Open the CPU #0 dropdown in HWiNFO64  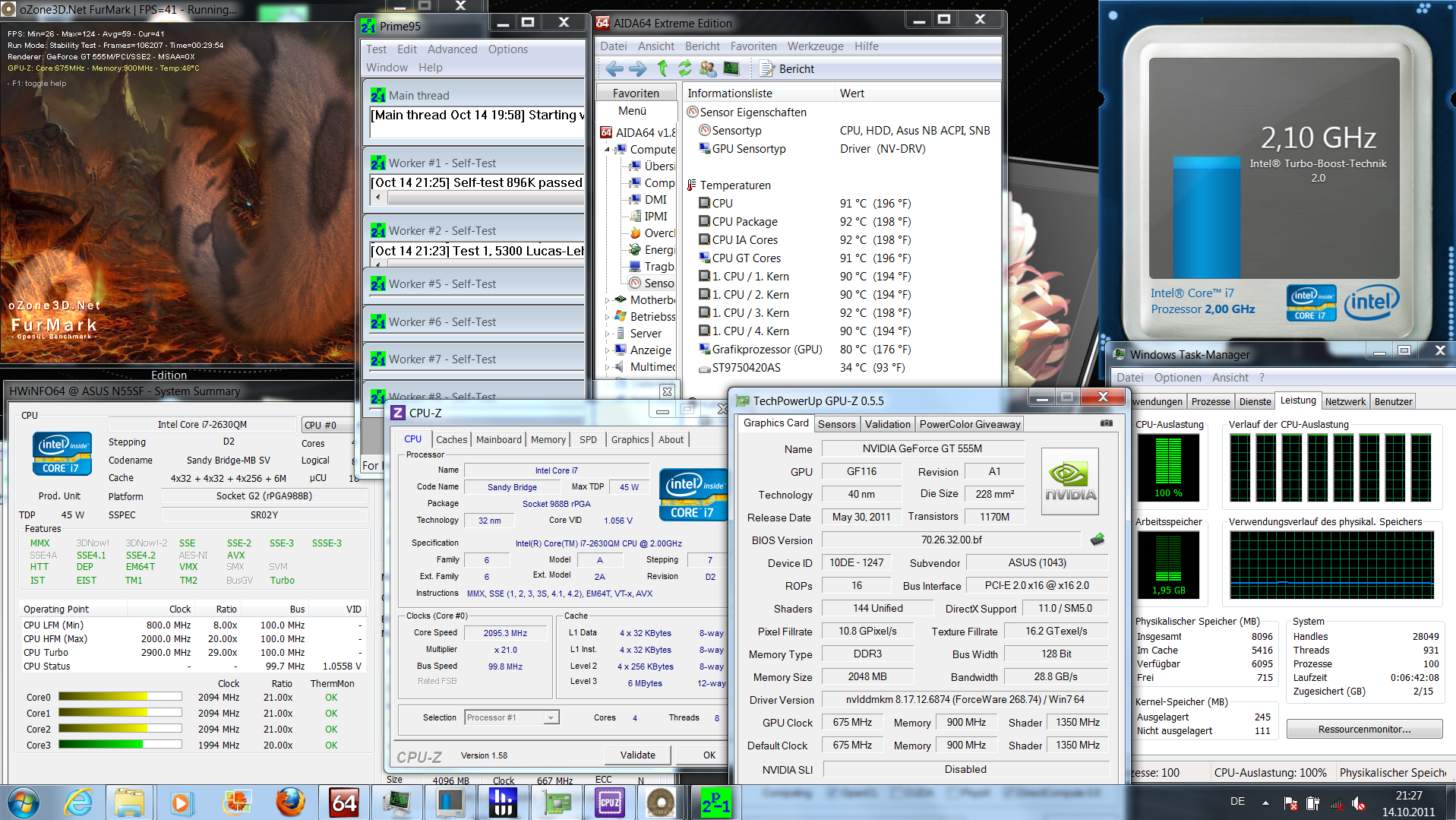328,425
